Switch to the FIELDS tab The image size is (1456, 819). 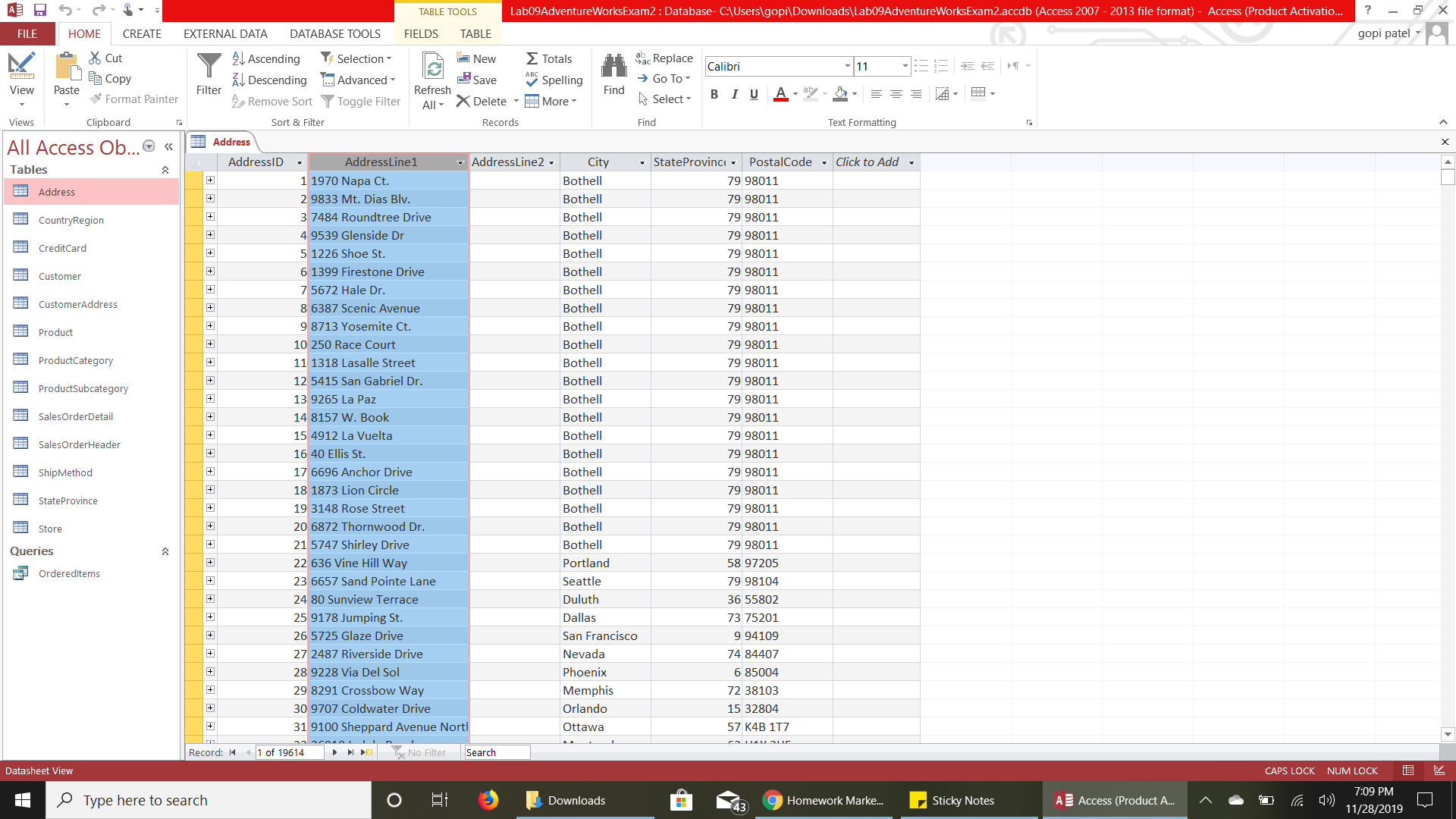(421, 33)
